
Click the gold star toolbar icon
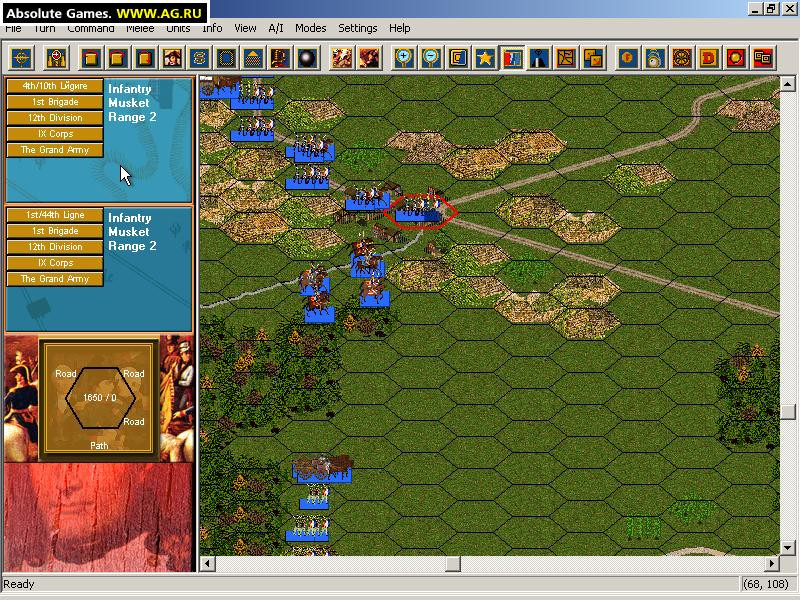485,58
